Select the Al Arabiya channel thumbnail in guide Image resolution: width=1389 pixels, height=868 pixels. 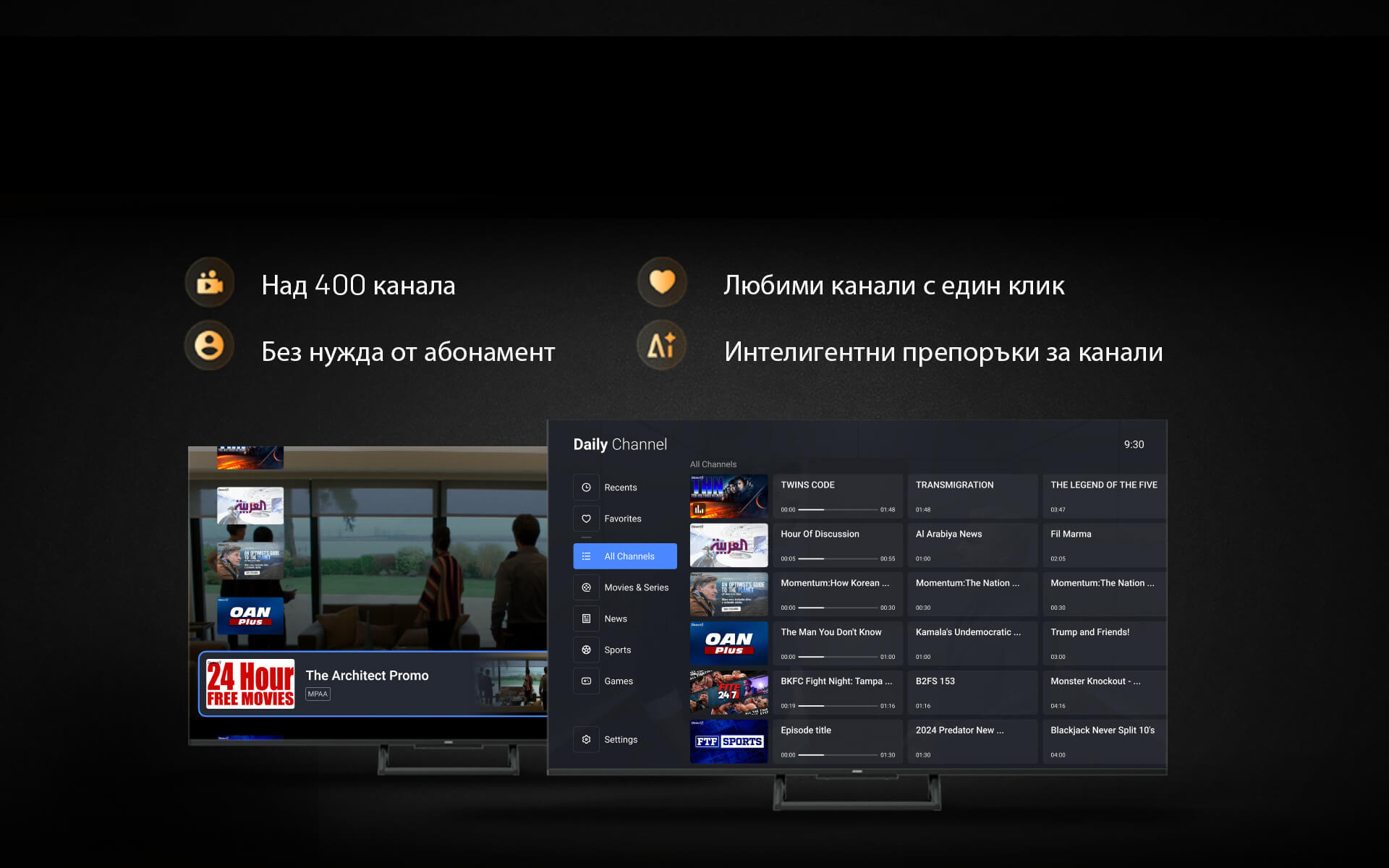click(729, 545)
